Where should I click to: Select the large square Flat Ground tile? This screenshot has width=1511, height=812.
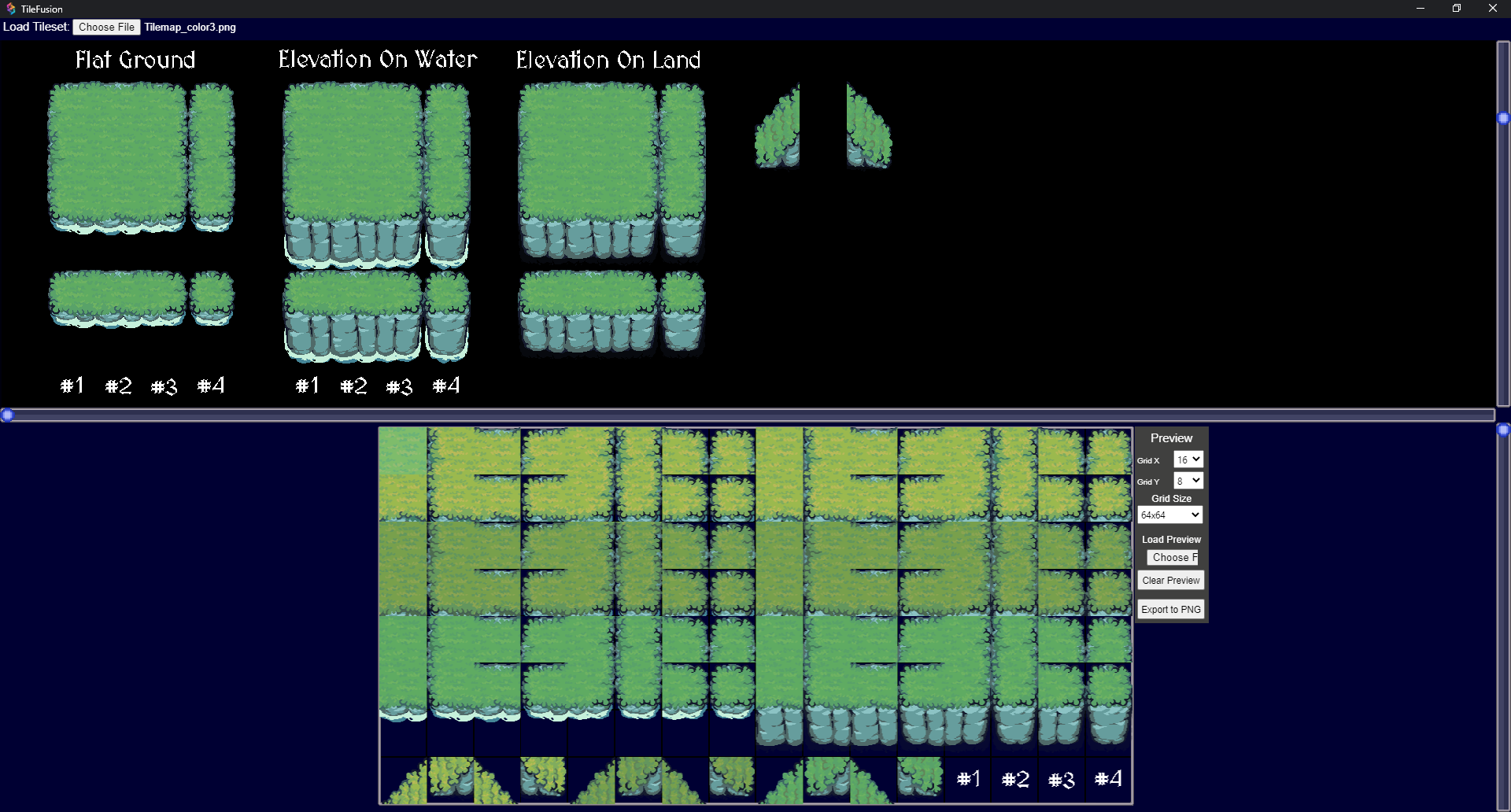(117, 157)
